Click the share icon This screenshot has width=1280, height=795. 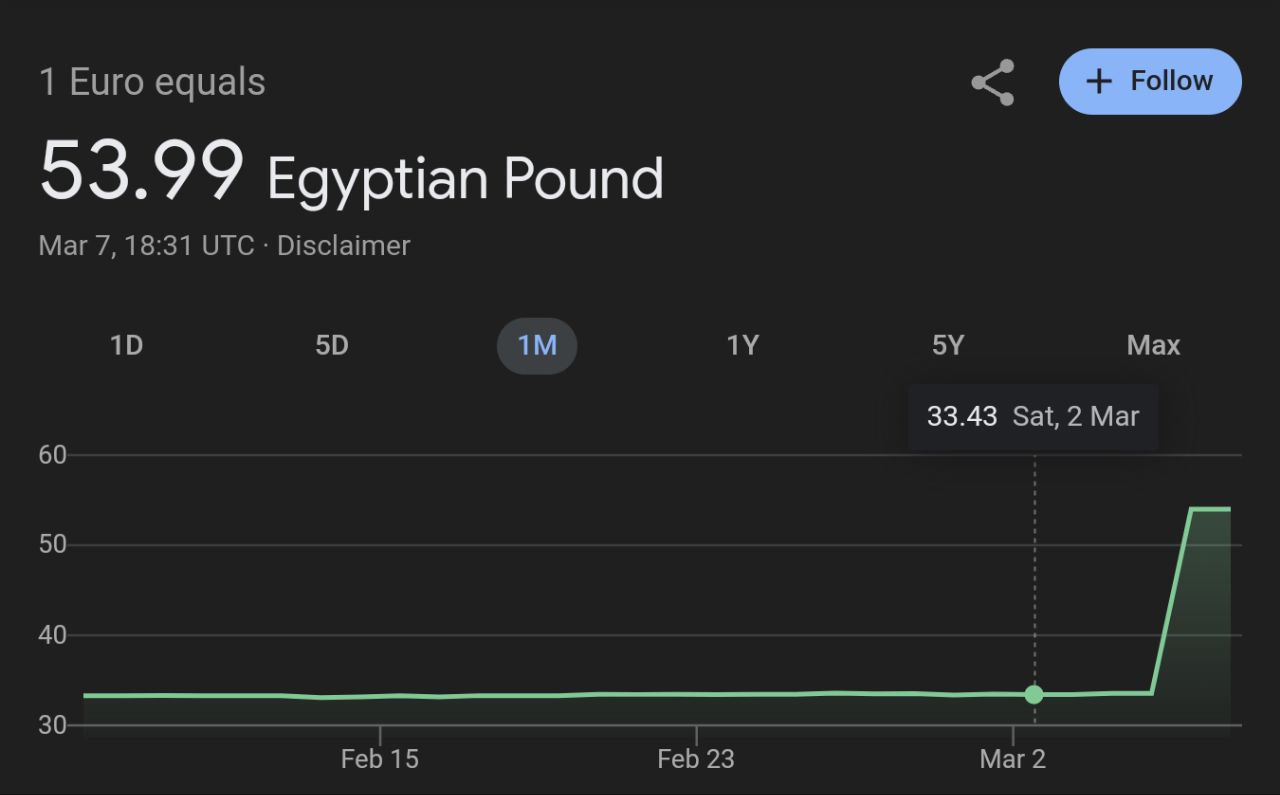(993, 82)
